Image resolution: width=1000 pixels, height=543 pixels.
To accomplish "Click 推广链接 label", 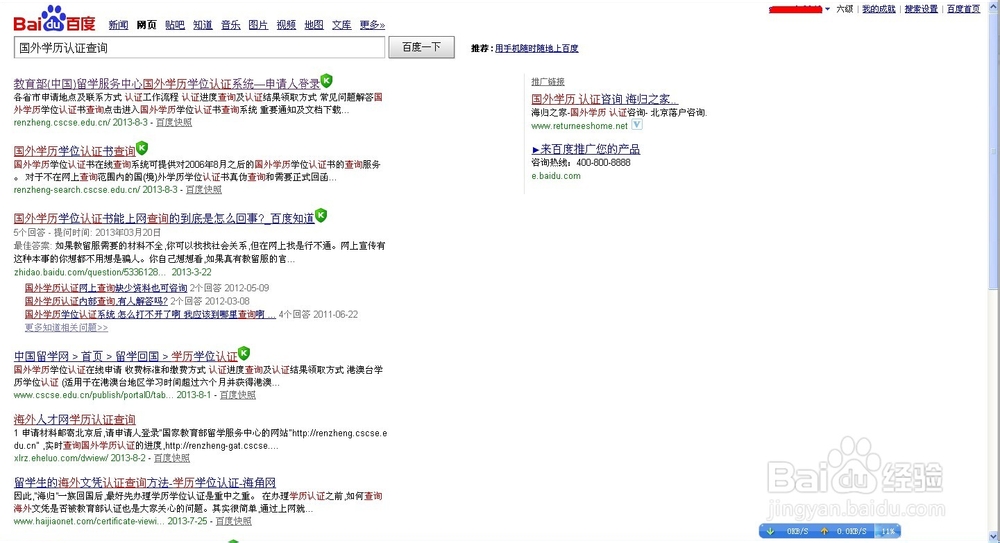I will click(548, 82).
